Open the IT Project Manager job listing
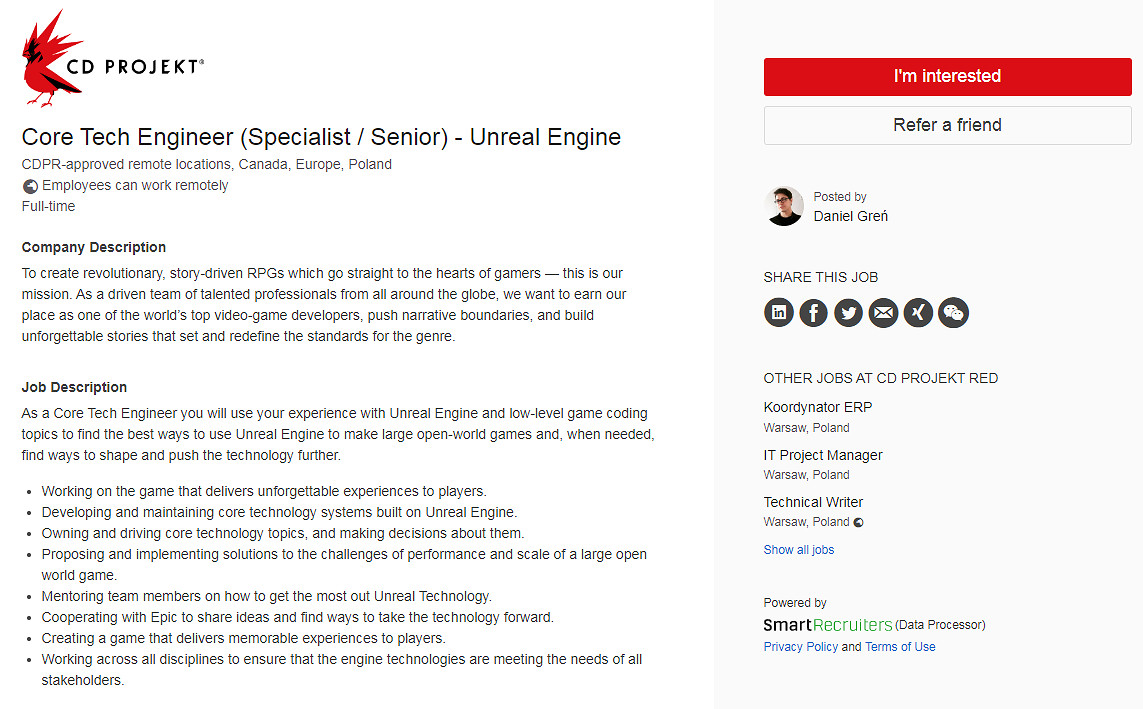This screenshot has height=709, width=1143. (822, 455)
